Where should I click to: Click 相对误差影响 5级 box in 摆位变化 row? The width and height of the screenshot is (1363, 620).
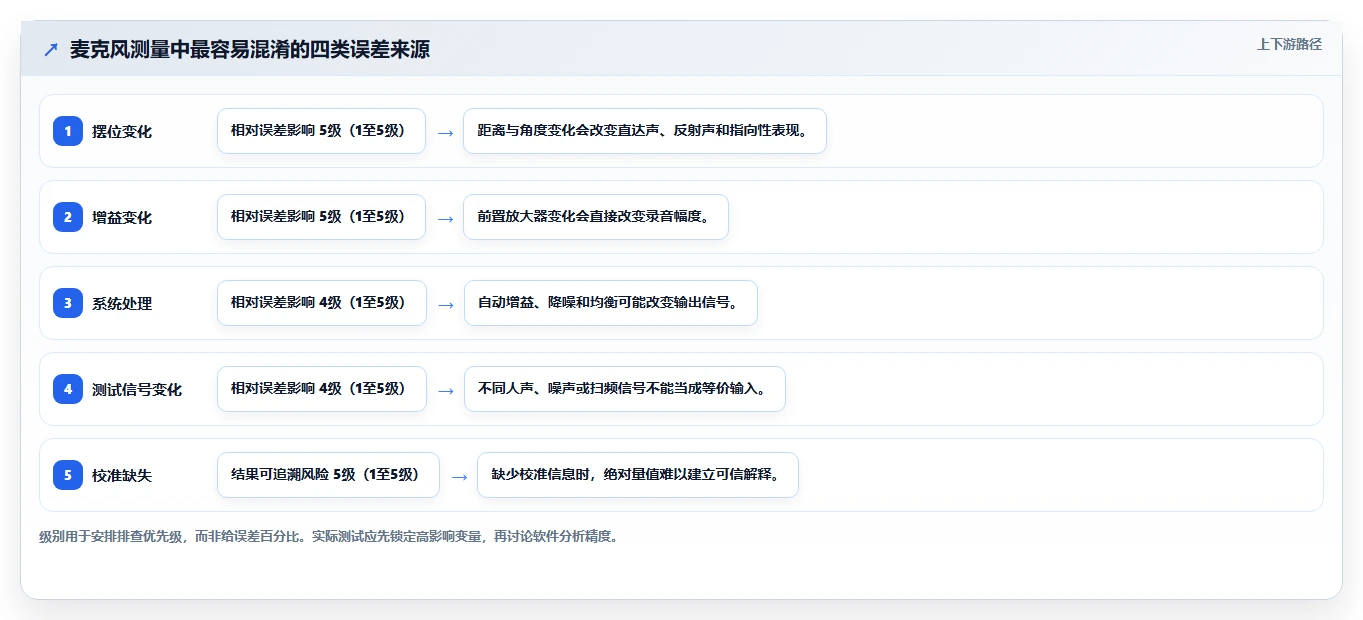coord(321,131)
